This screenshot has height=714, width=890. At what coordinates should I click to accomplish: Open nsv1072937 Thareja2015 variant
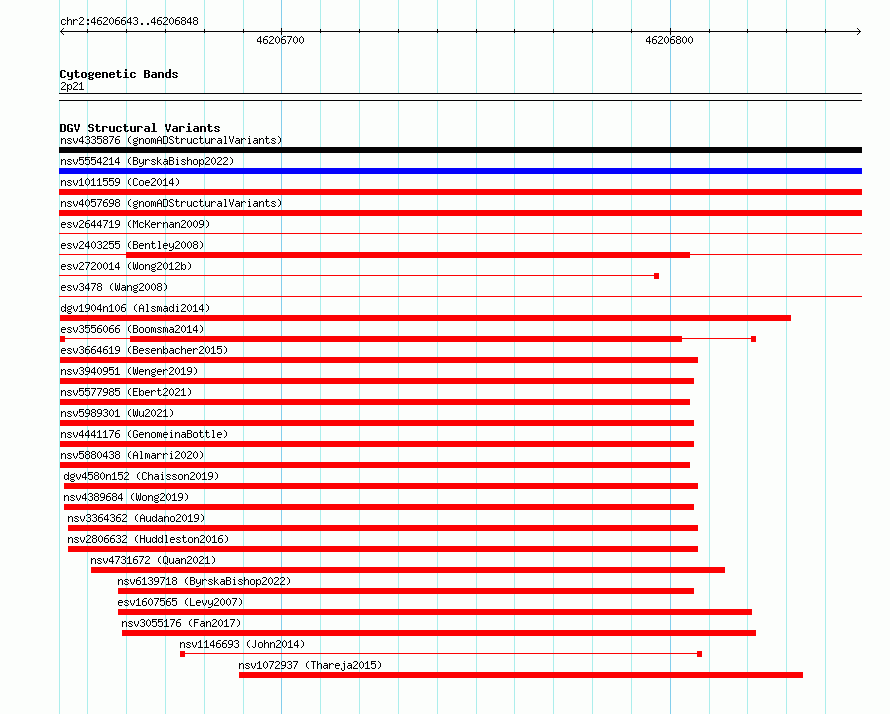click(310, 665)
